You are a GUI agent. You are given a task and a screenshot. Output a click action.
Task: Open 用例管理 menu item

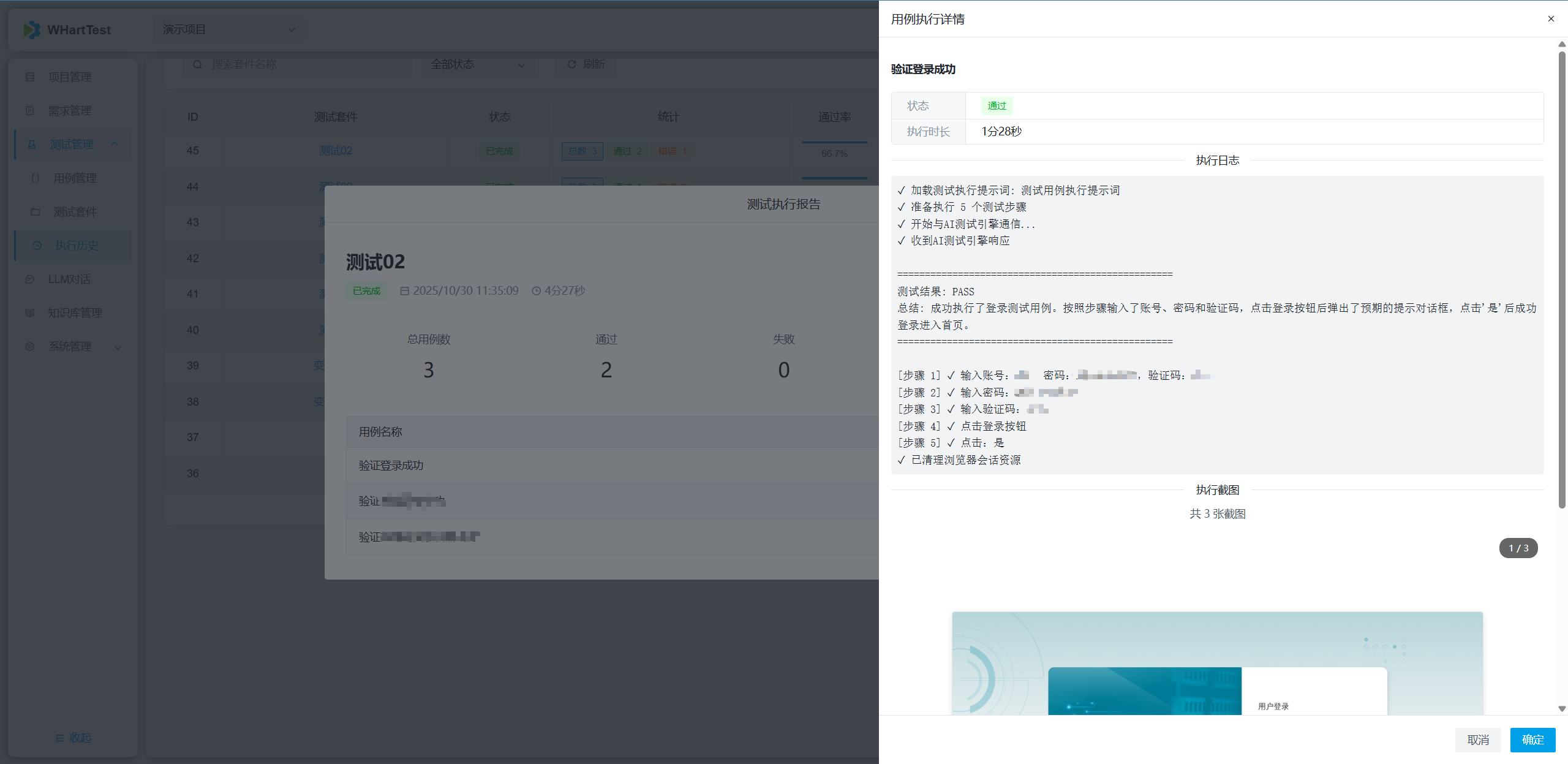pyautogui.click(x=75, y=178)
